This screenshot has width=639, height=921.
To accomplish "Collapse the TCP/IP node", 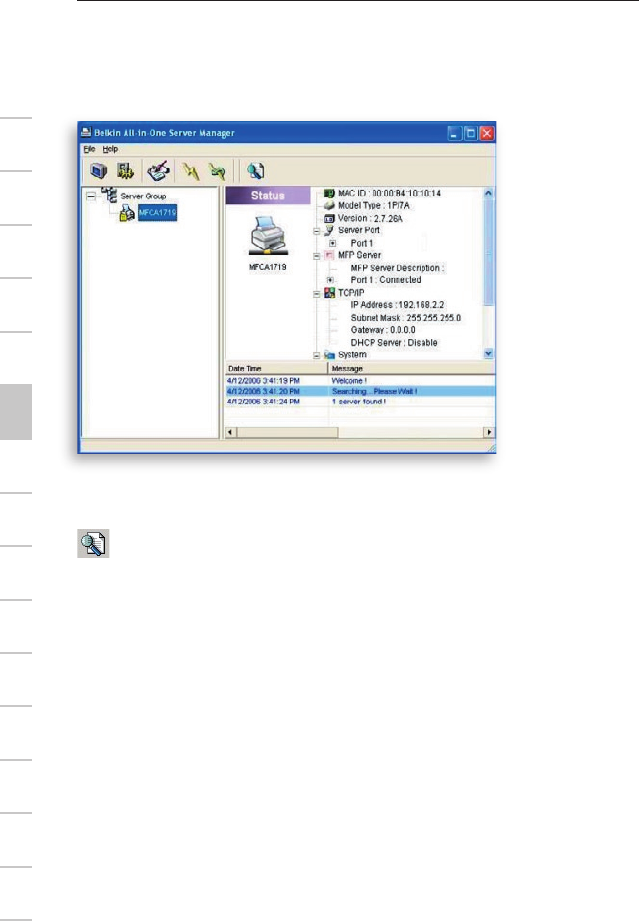I will click(x=317, y=294).
